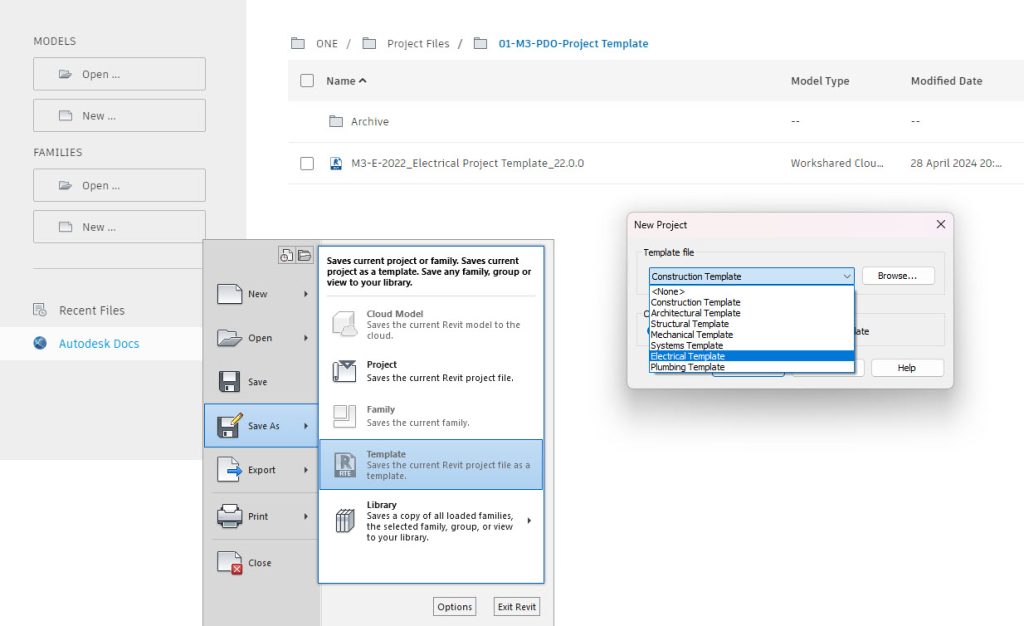Click the Cloud Model save icon
1024x626 pixels.
tap(344, 324)
